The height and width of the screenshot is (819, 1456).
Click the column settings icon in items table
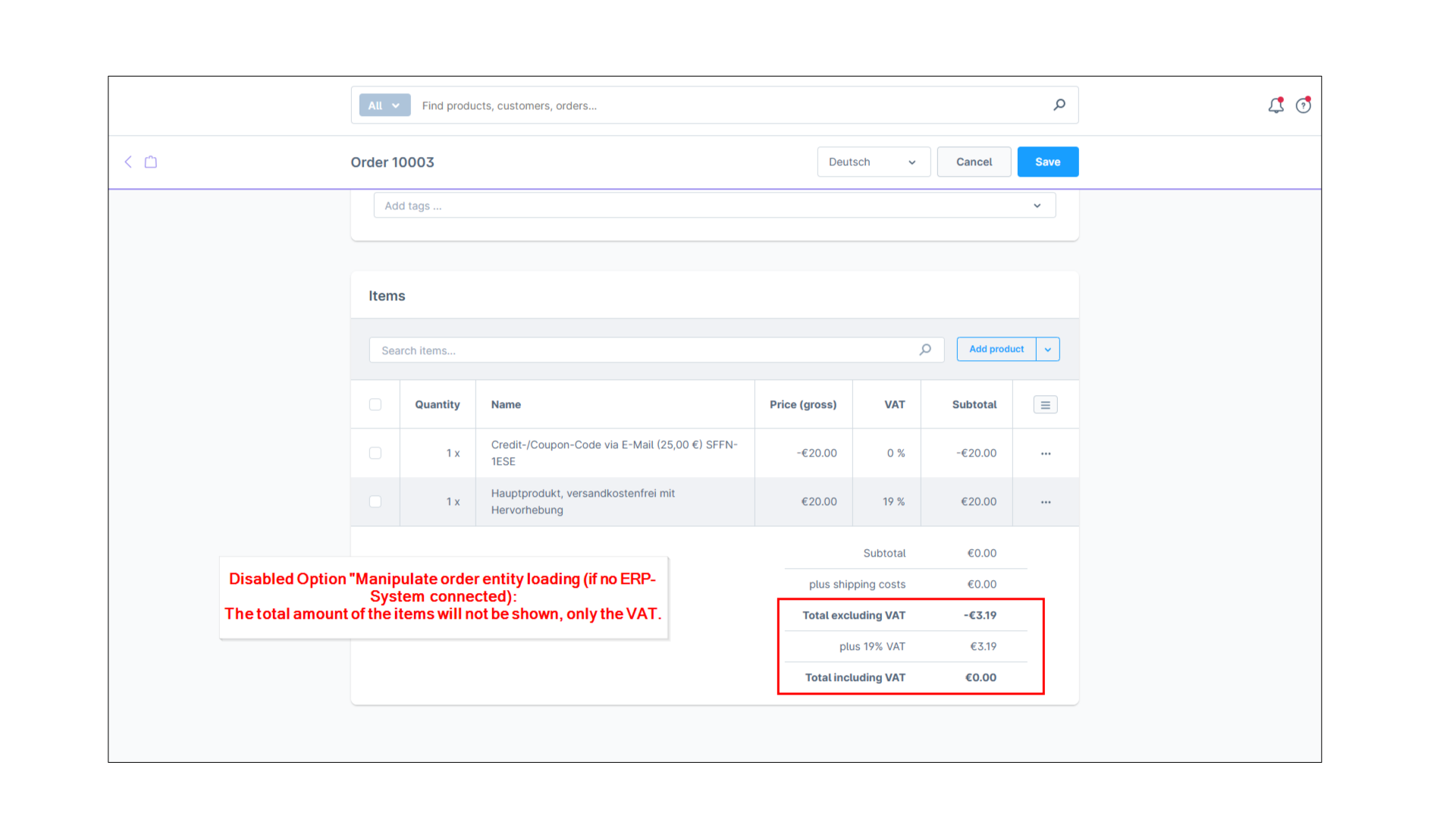pyautogui.click(x=1045, y=405)
